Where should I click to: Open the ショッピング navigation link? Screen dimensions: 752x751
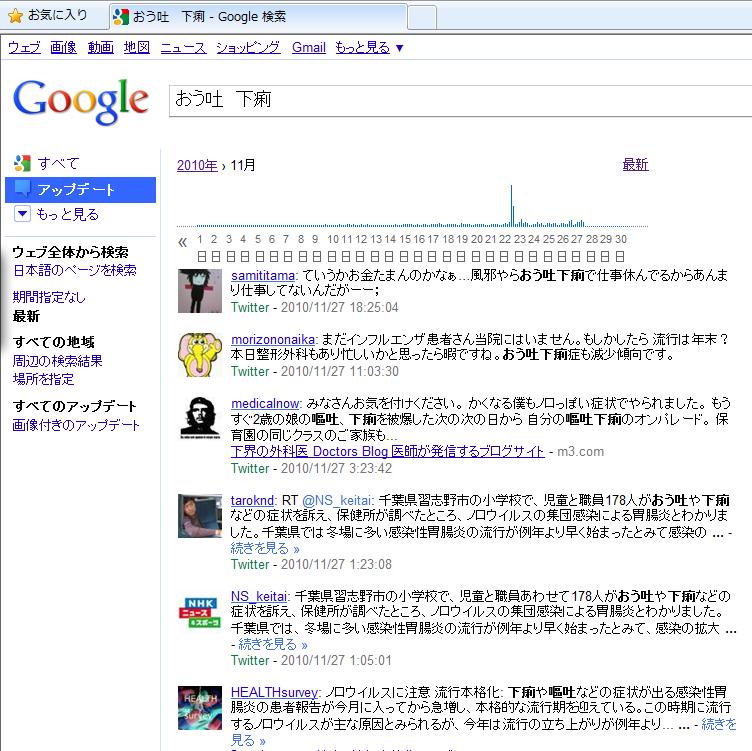(248, 47)
